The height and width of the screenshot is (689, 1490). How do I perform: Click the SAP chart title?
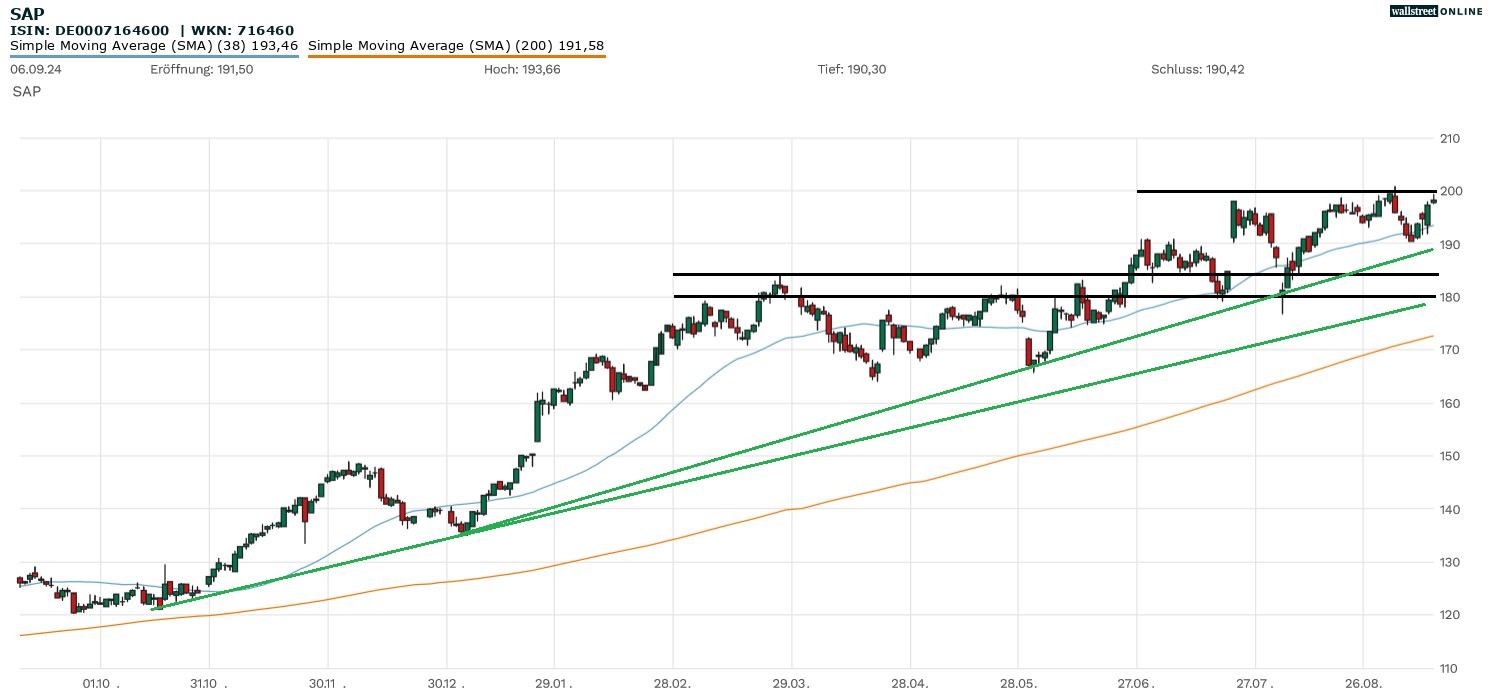pos(27,14)
